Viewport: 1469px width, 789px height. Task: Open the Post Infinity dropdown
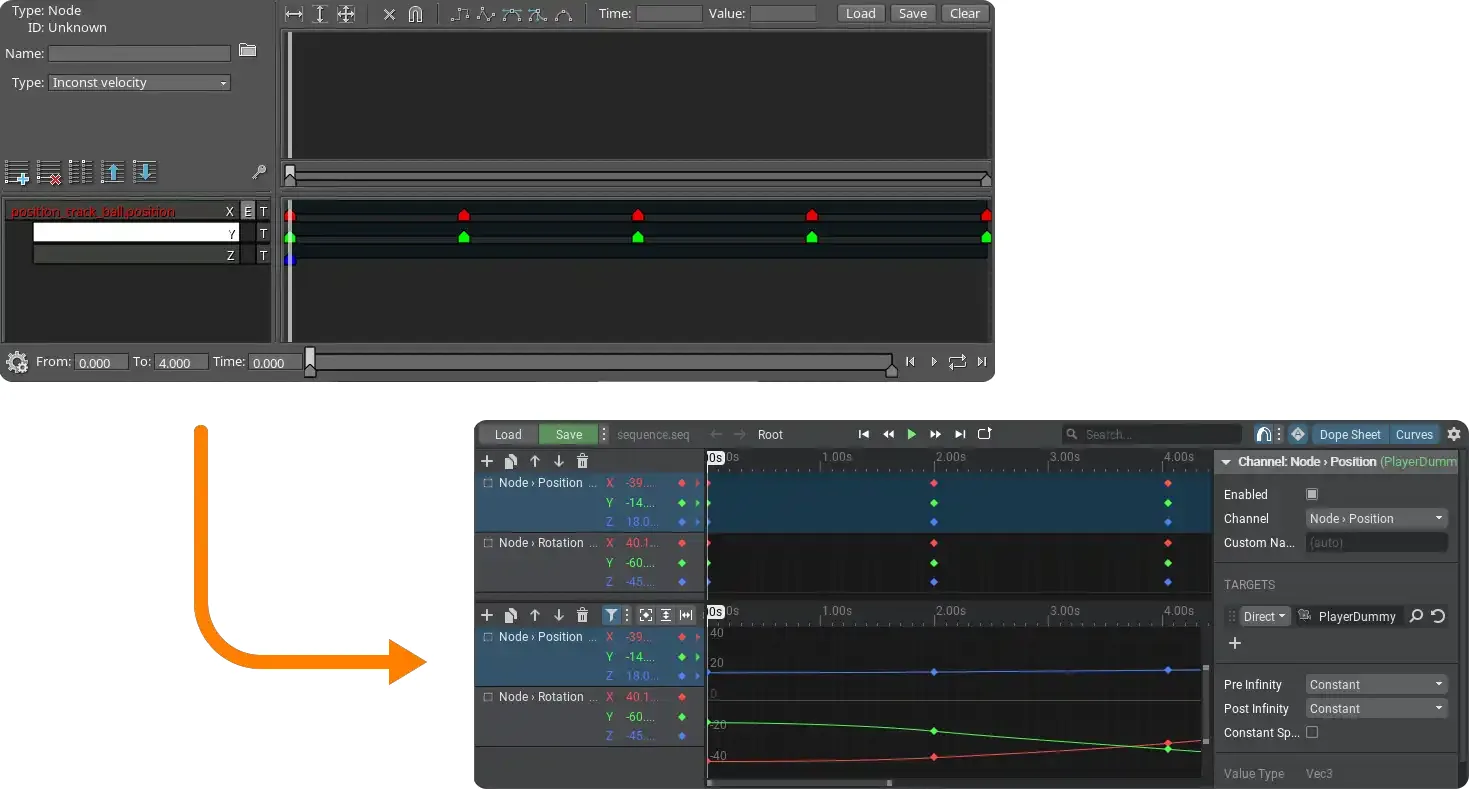[1377, 708]
